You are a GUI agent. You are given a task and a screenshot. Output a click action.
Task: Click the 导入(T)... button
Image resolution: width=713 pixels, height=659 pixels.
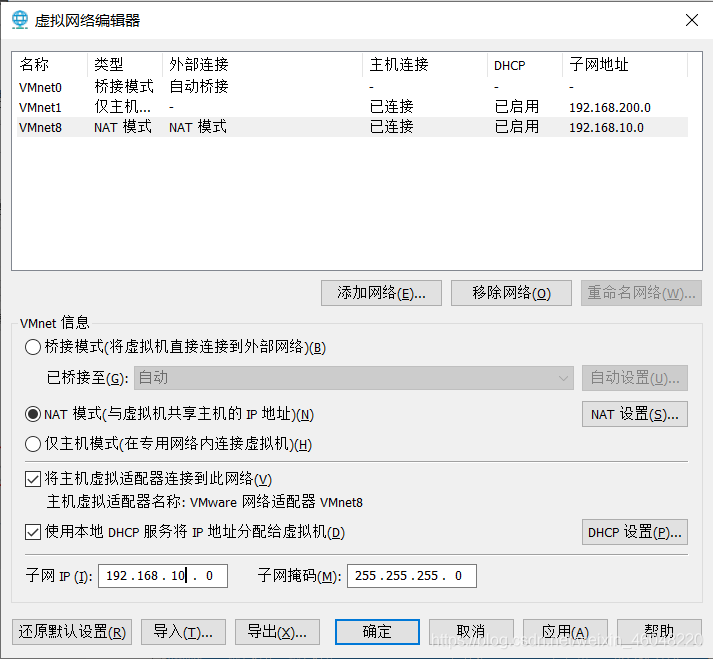(183, 632)
